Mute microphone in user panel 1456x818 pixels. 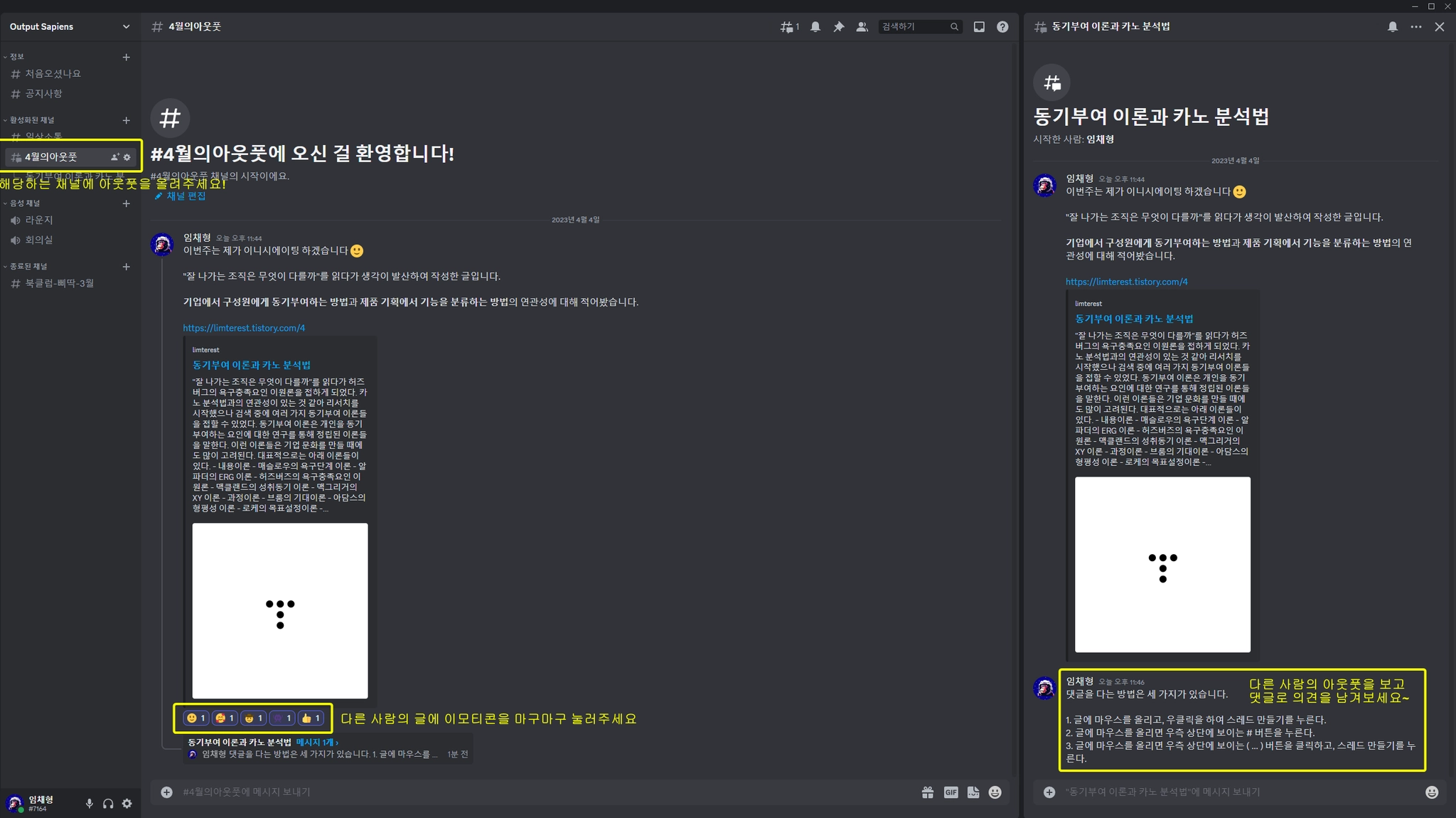(x=89, y=803)
